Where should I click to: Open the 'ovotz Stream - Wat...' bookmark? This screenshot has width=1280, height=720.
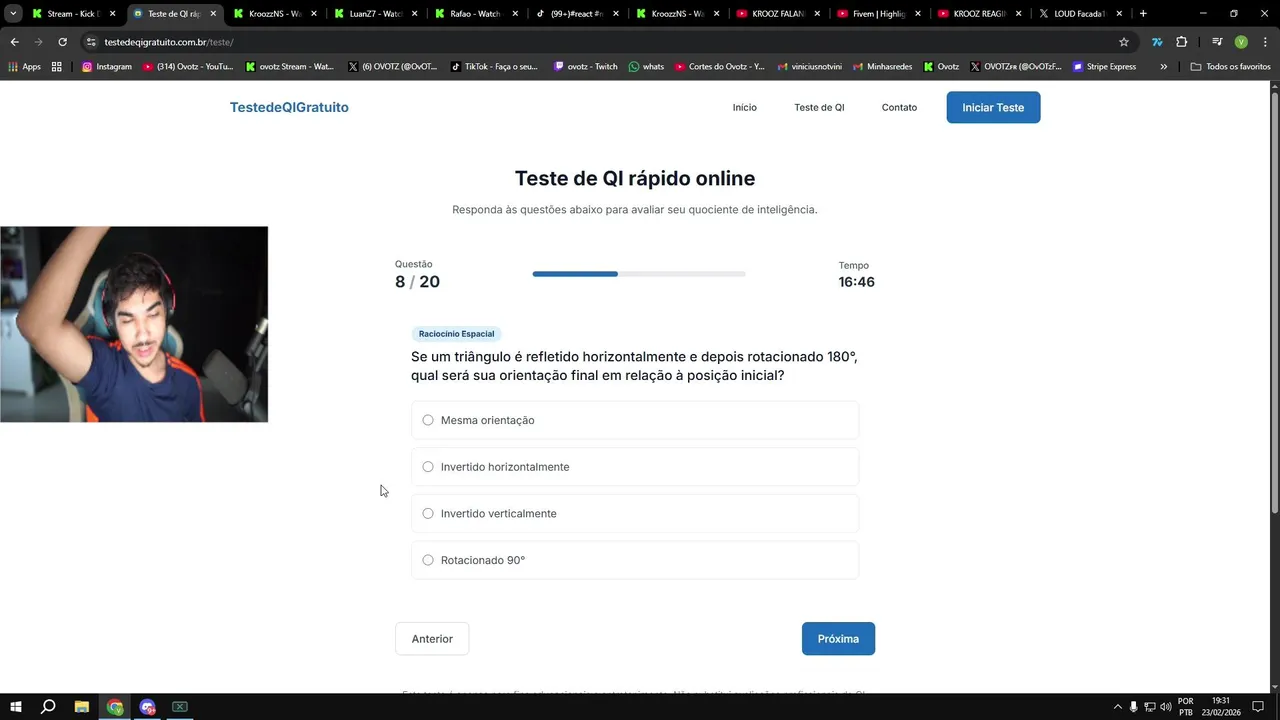pyautogui.click(x=290, y=67)
